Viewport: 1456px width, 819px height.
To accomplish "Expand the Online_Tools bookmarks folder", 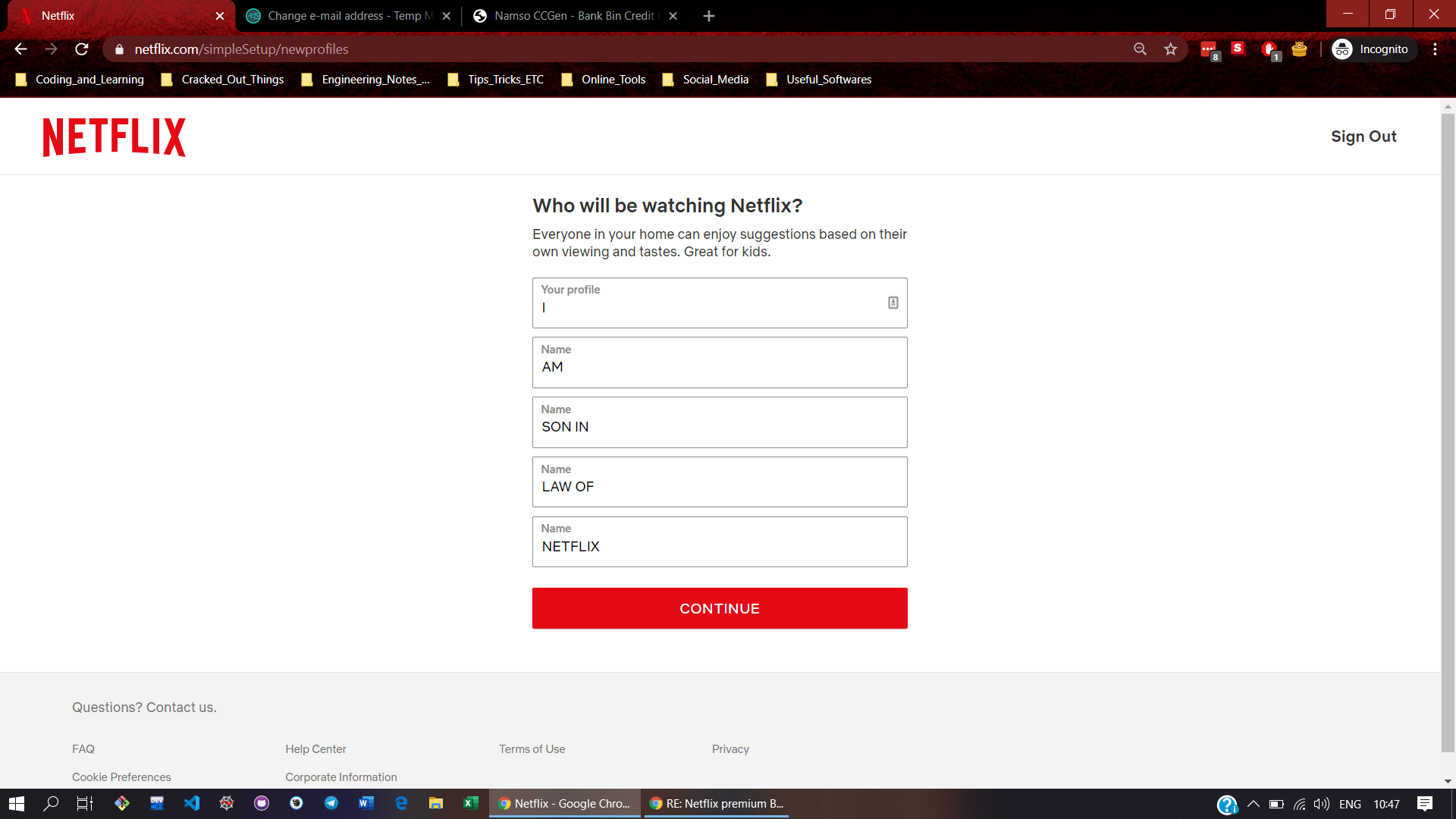I will pyautogui.click(x=604, y=80).
